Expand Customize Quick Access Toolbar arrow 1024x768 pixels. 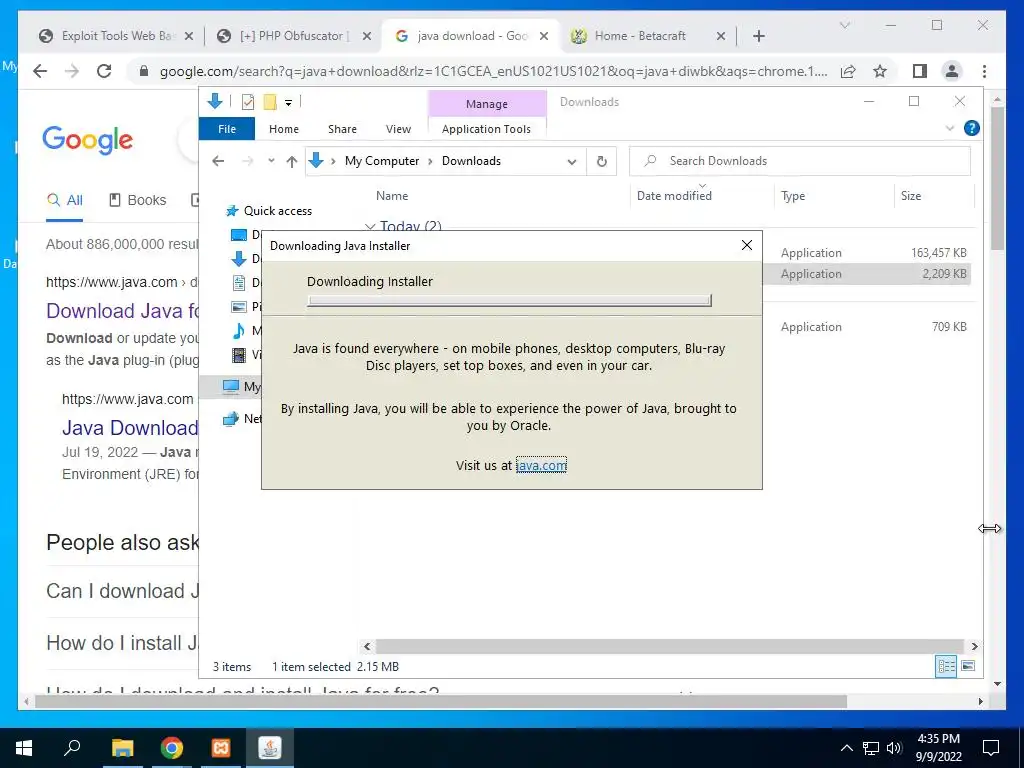(x=288, y=102)
